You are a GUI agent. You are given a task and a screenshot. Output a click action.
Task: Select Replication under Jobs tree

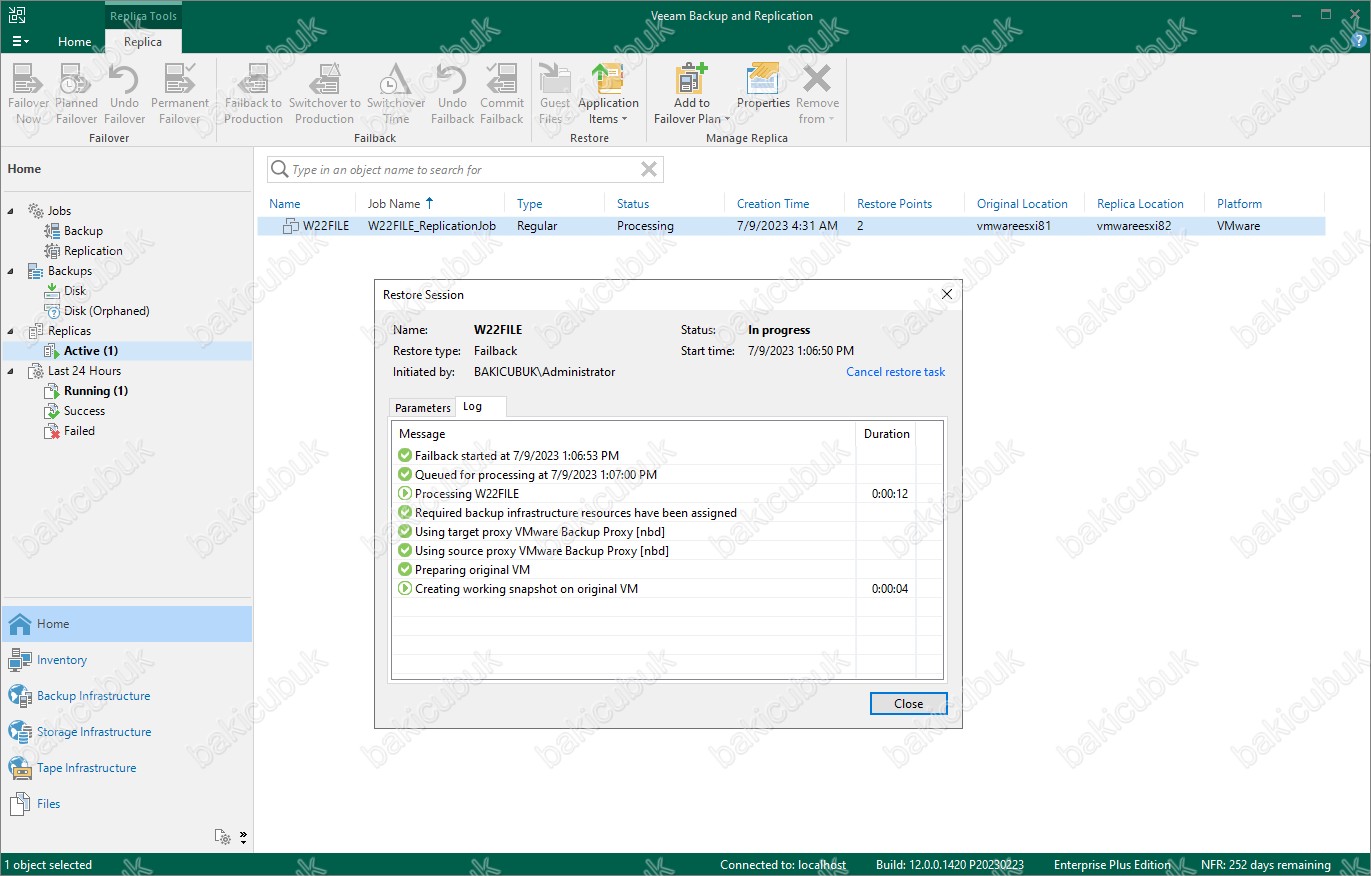click(93, 251)
